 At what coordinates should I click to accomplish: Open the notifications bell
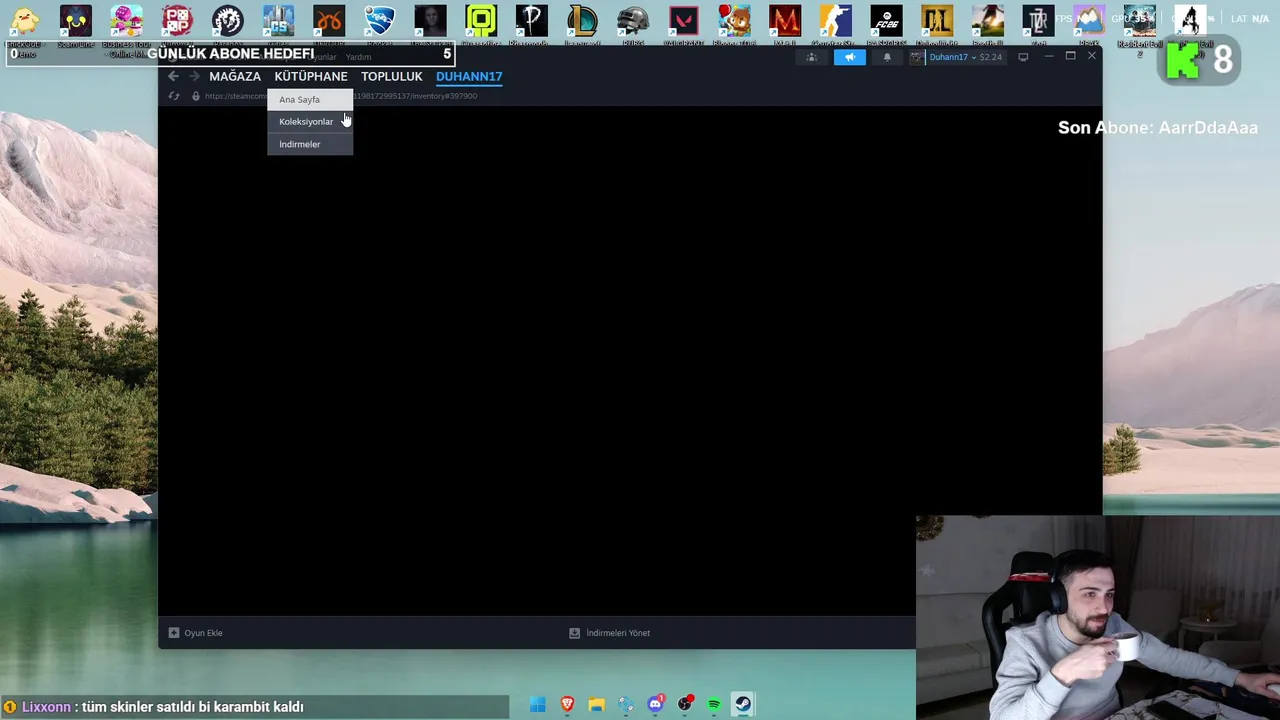click(886, 57)
